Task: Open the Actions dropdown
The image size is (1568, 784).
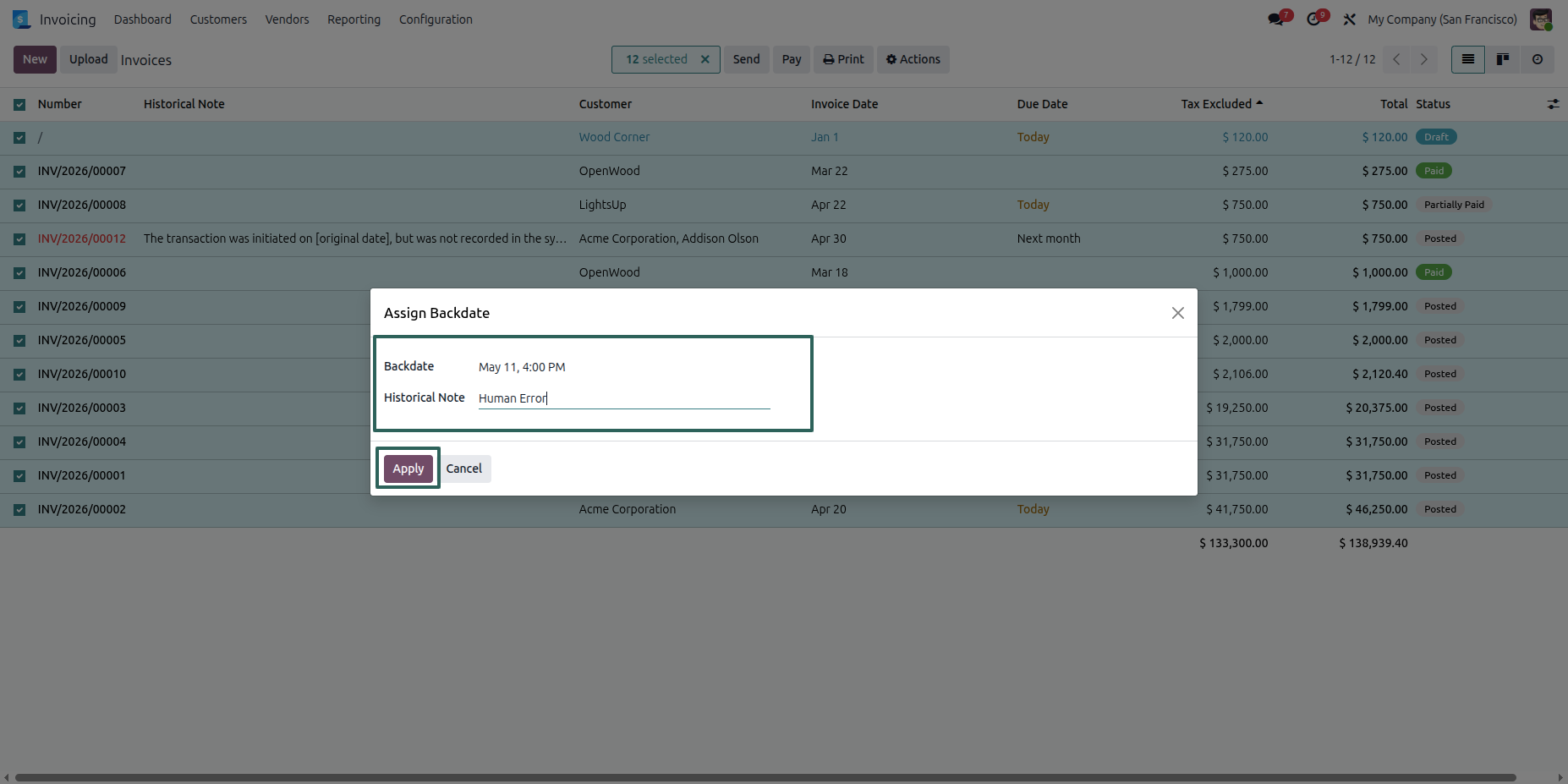Action: 913,59
